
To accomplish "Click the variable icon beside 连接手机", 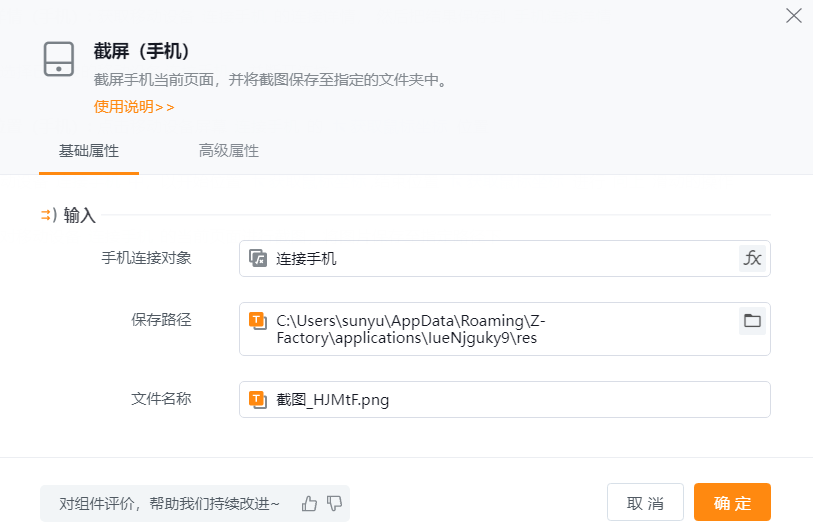I will tap(258, 258).
